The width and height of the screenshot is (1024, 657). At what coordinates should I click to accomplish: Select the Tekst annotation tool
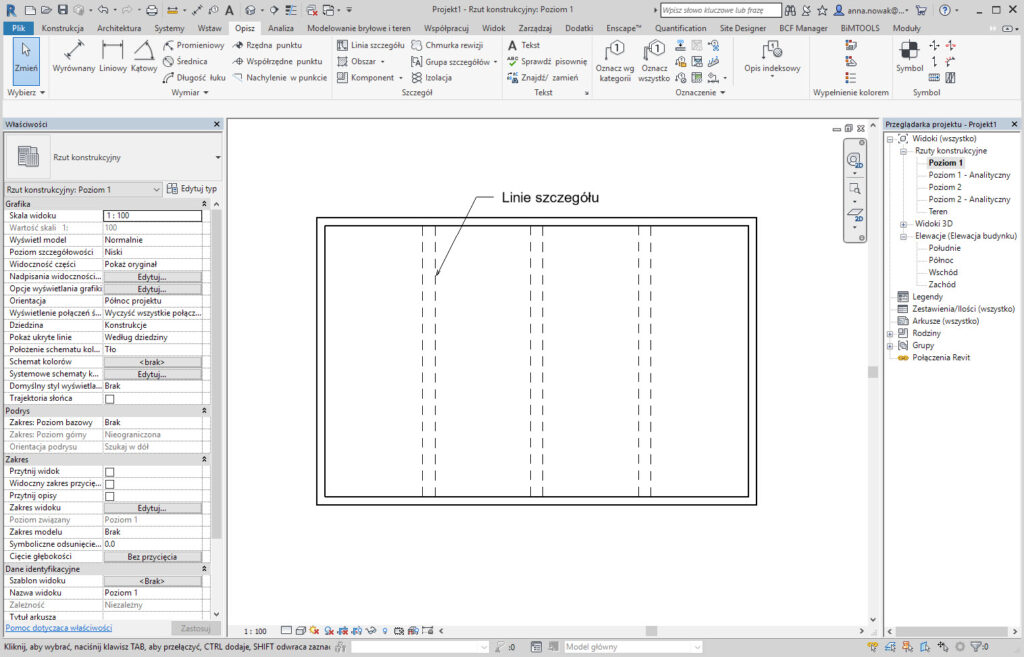[x=524, y=46]
